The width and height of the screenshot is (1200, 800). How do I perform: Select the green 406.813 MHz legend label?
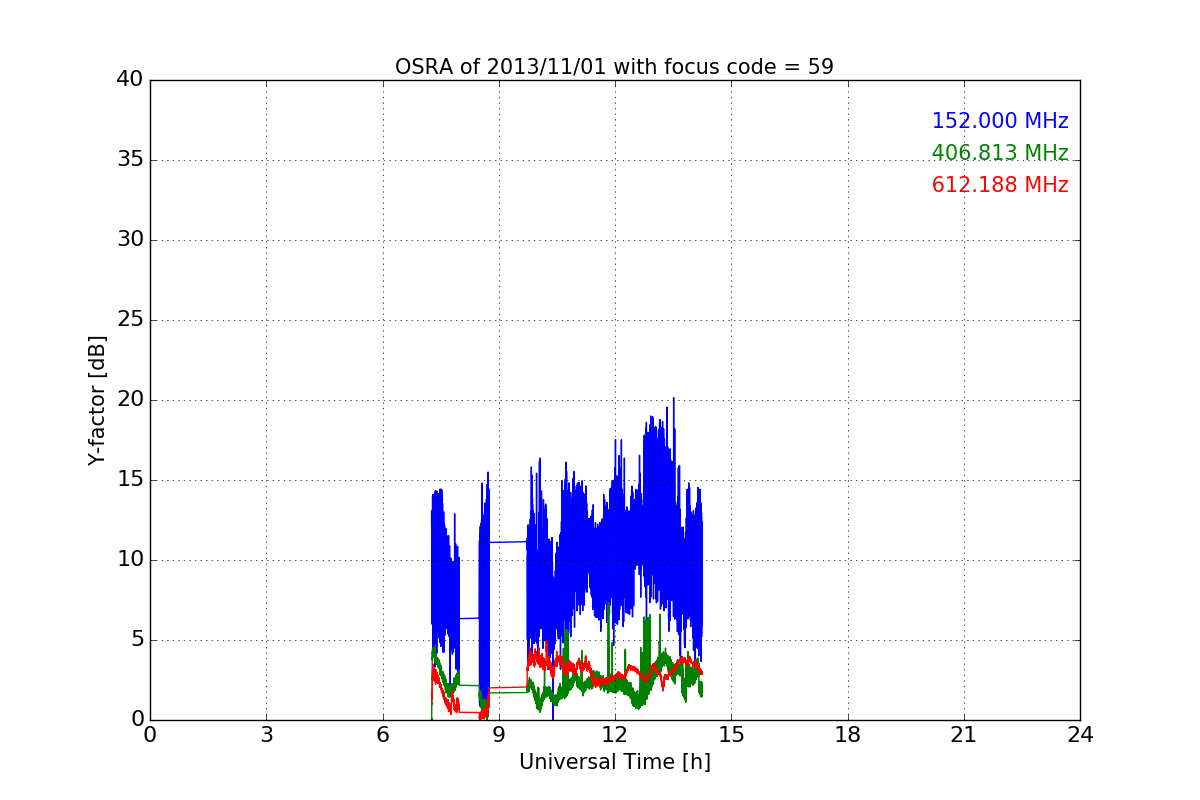click(1000, 153)
